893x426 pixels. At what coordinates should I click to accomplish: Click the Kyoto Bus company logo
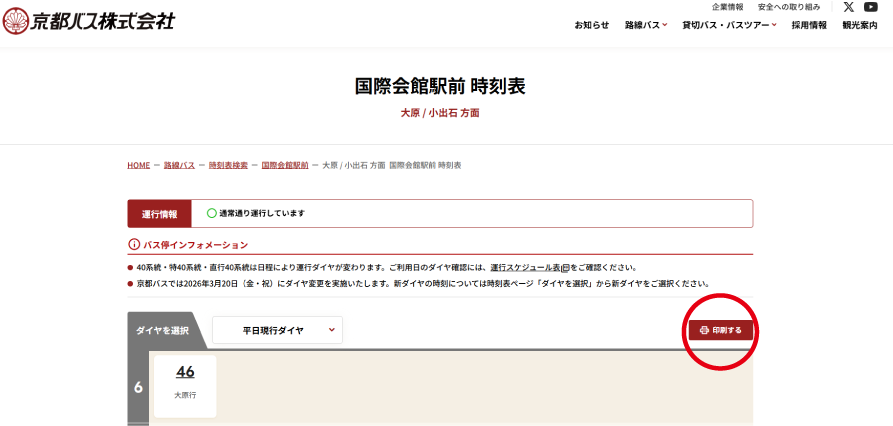pos(88,20)
